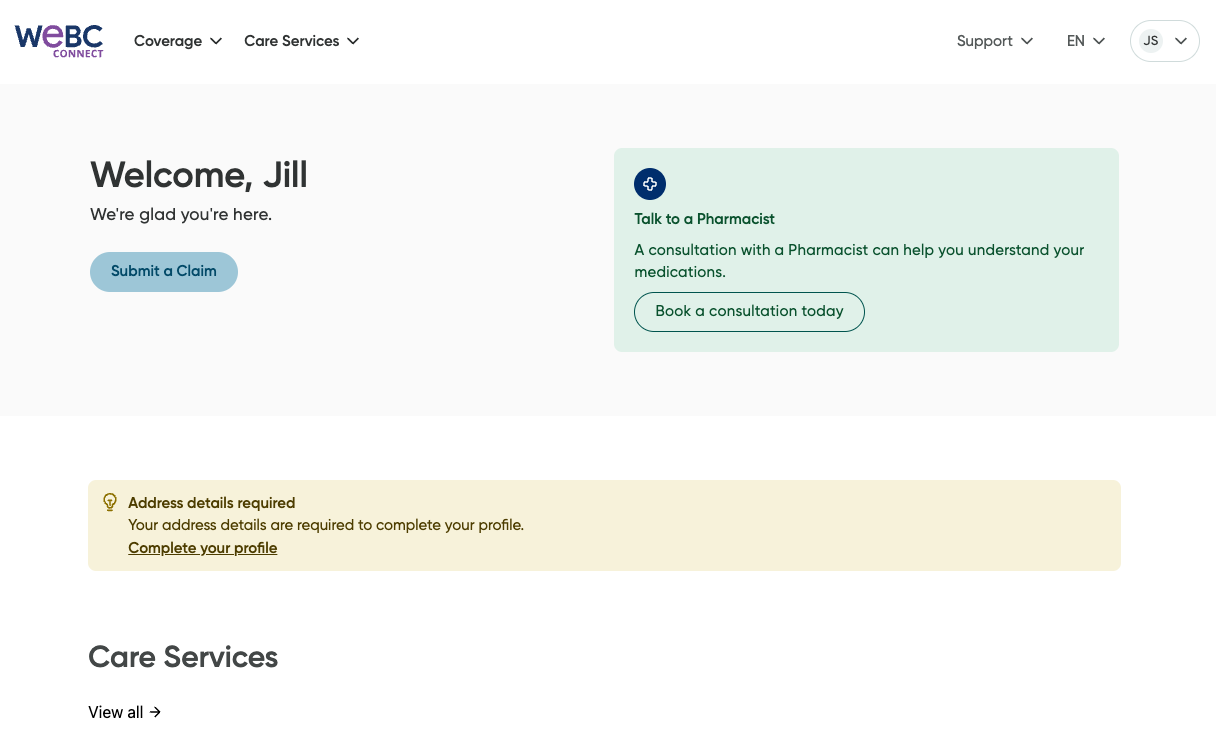Click the arrow beside View all
This screenshot has height=749, width=1216.
click(155, 712)
